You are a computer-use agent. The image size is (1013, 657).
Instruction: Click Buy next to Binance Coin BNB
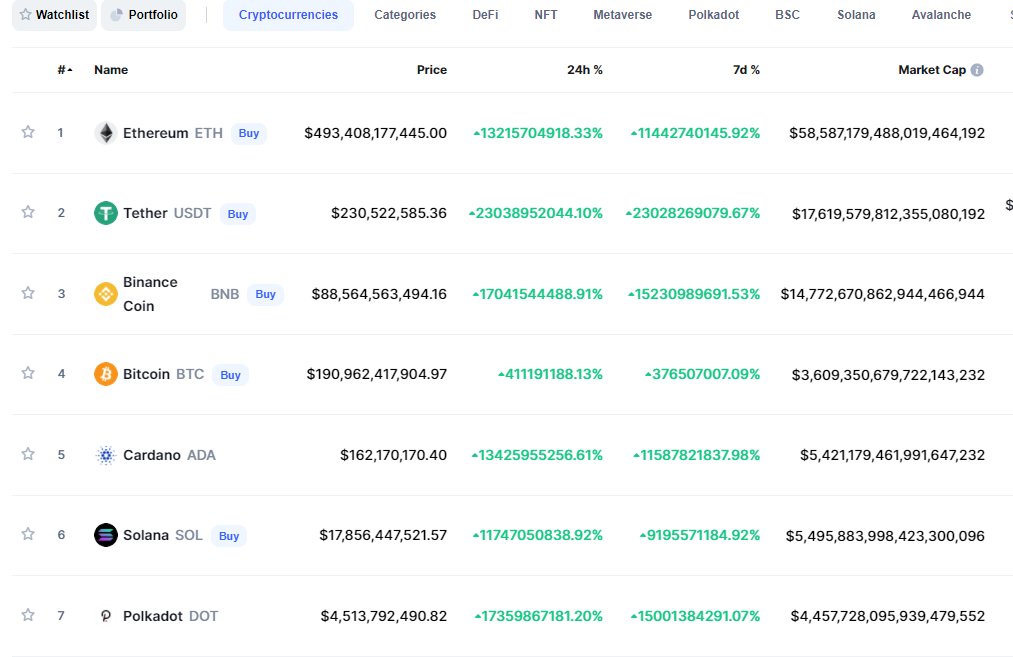coord(266,294)
